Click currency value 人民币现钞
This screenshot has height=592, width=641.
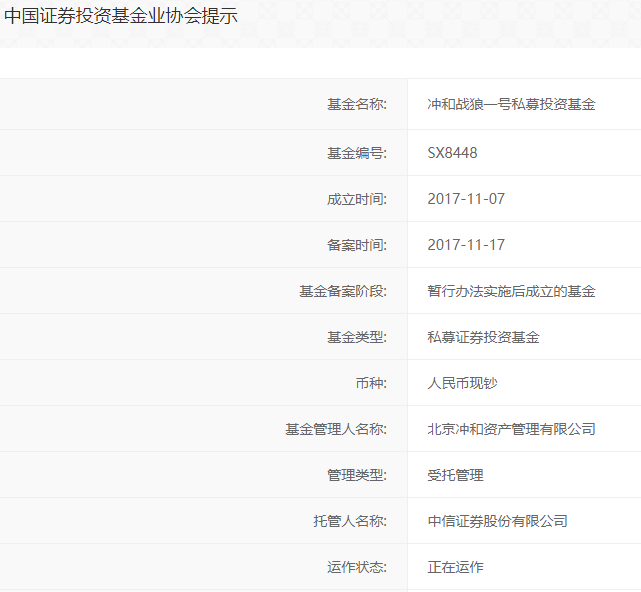(x=462, y=383)
